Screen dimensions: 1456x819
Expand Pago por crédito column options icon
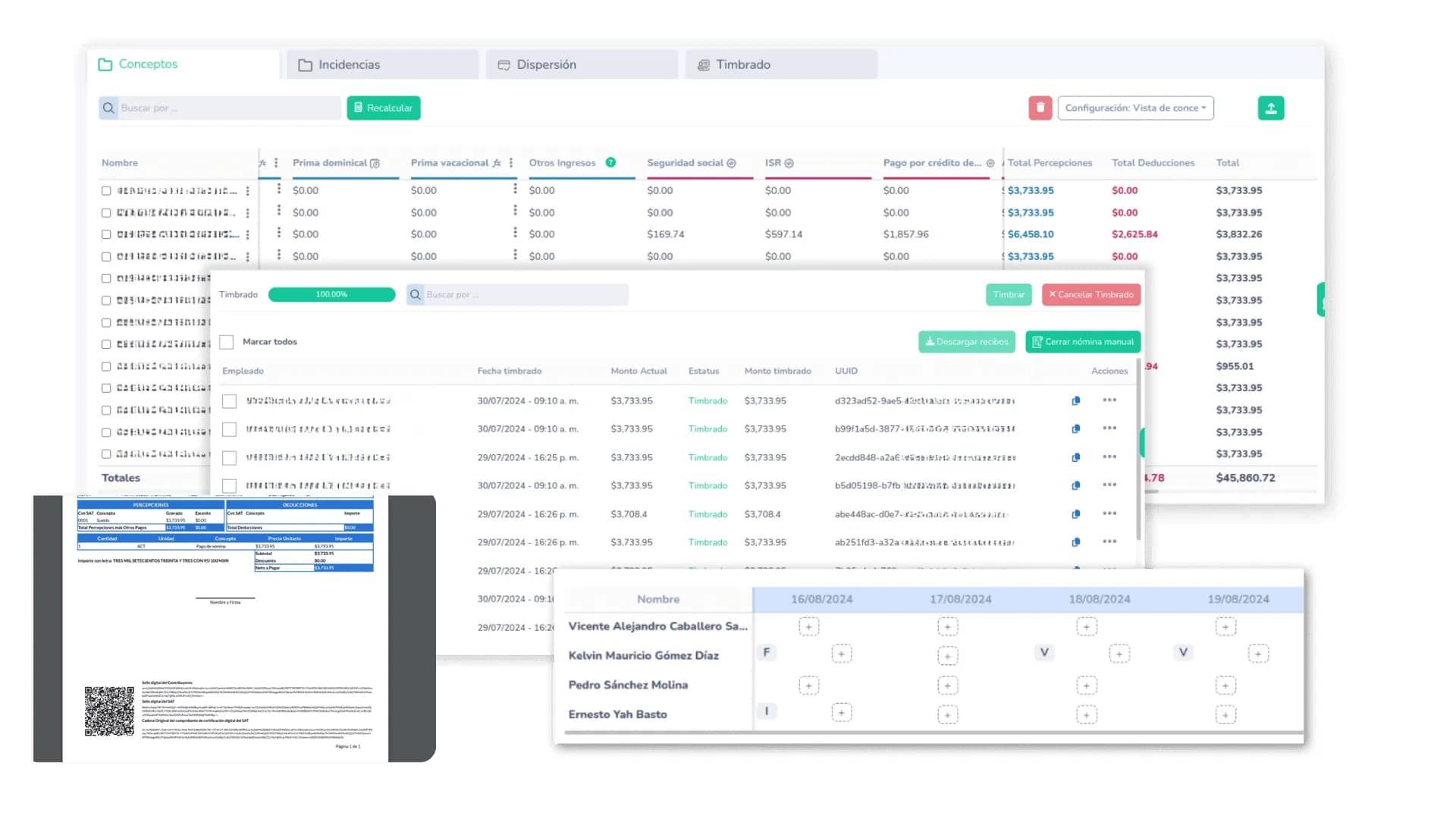pos(990,163)
